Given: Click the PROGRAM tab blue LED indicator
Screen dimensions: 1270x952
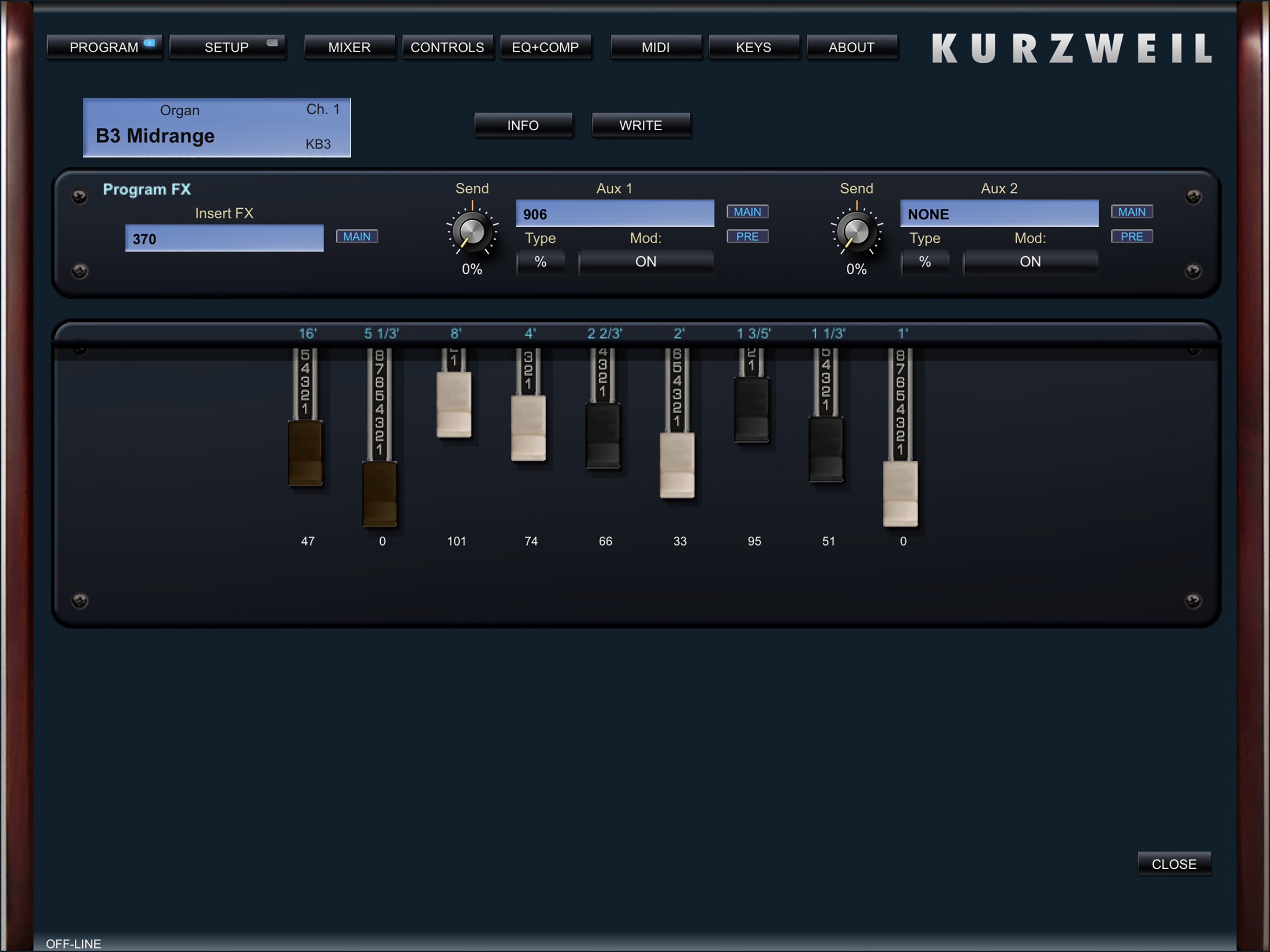Looking at the screenshot, I should 149,42.
